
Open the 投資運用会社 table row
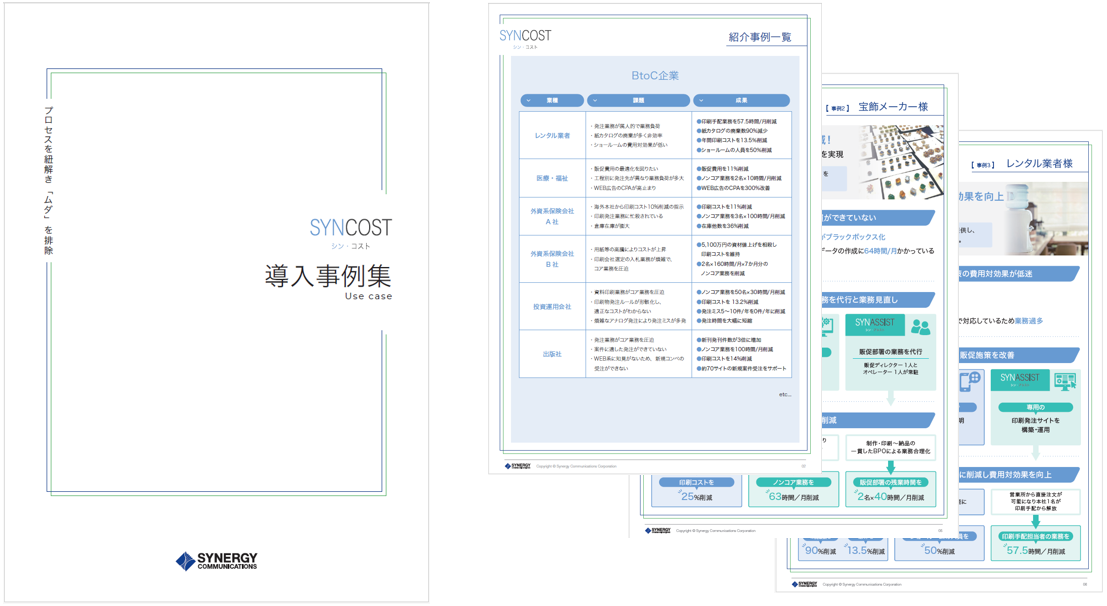(x=552, y=307)
